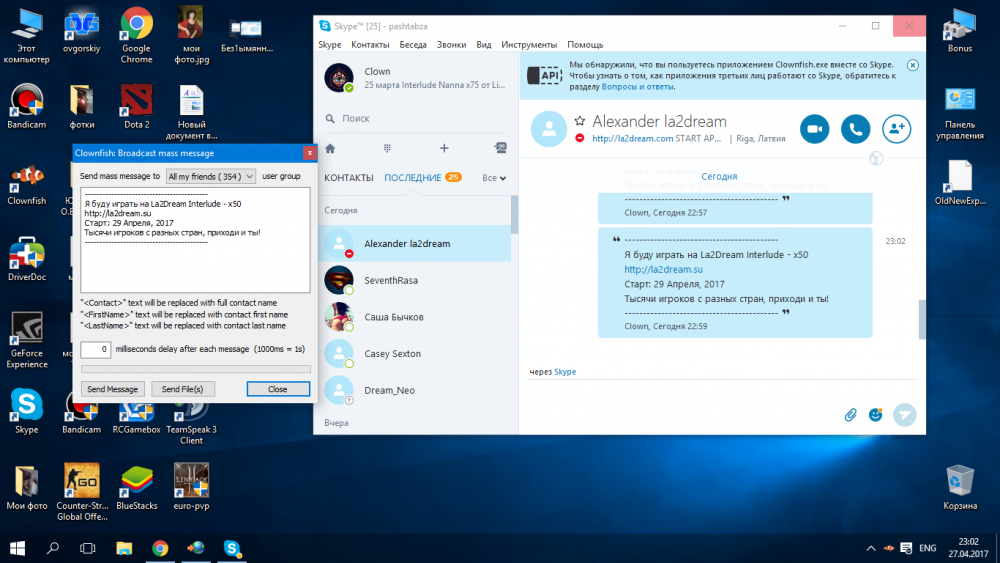
Task: Expand the 'Все' contact filter dropdown
Action: (x=494, y=178)
